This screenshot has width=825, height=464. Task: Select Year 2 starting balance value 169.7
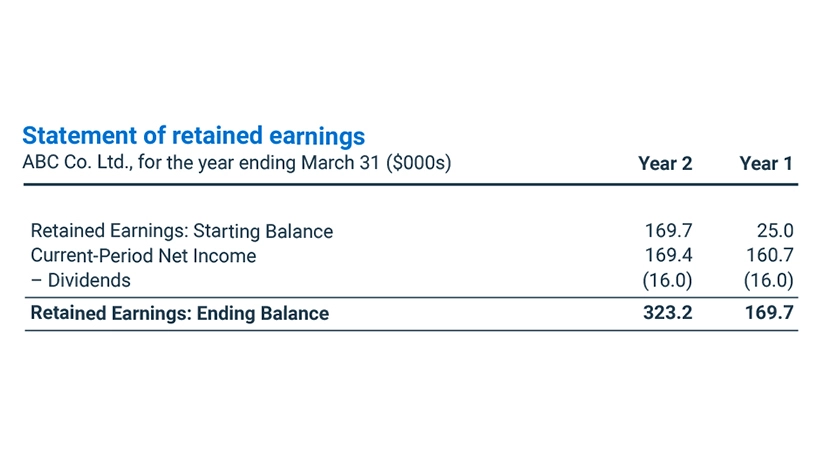(668, 231)
